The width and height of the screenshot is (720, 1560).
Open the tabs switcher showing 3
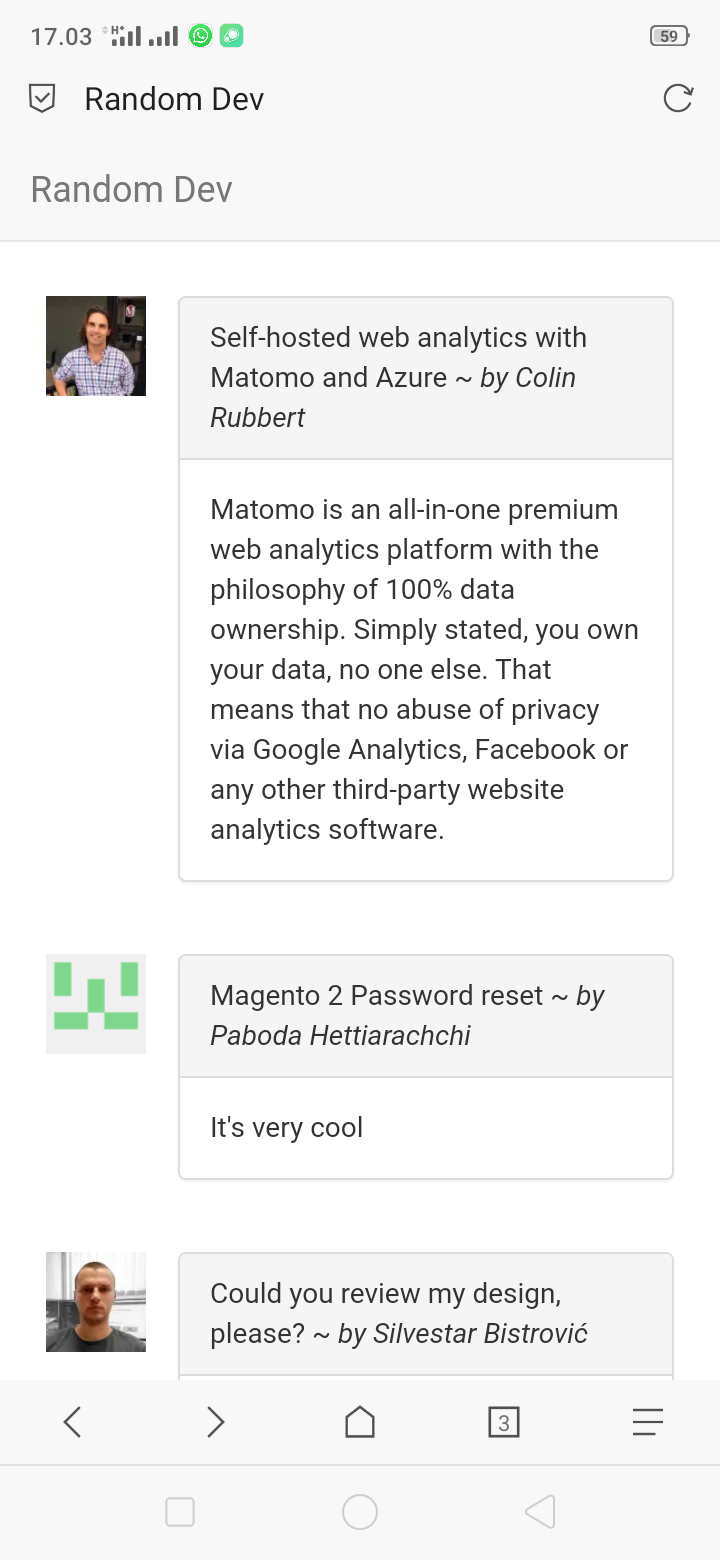tap(504, 1421)
